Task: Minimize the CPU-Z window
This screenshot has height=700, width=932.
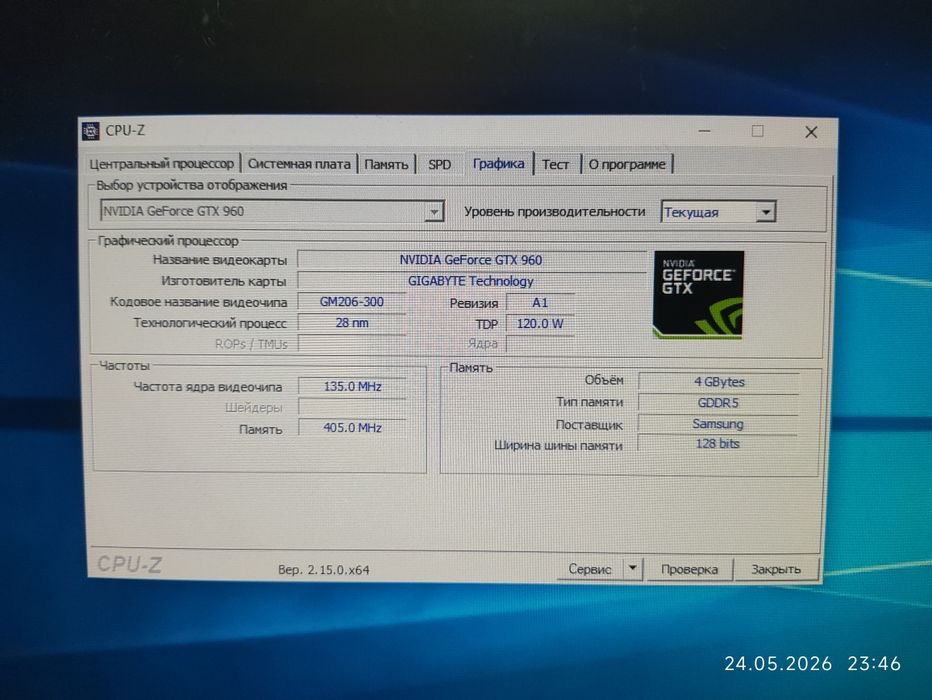Action: [704, 131]
